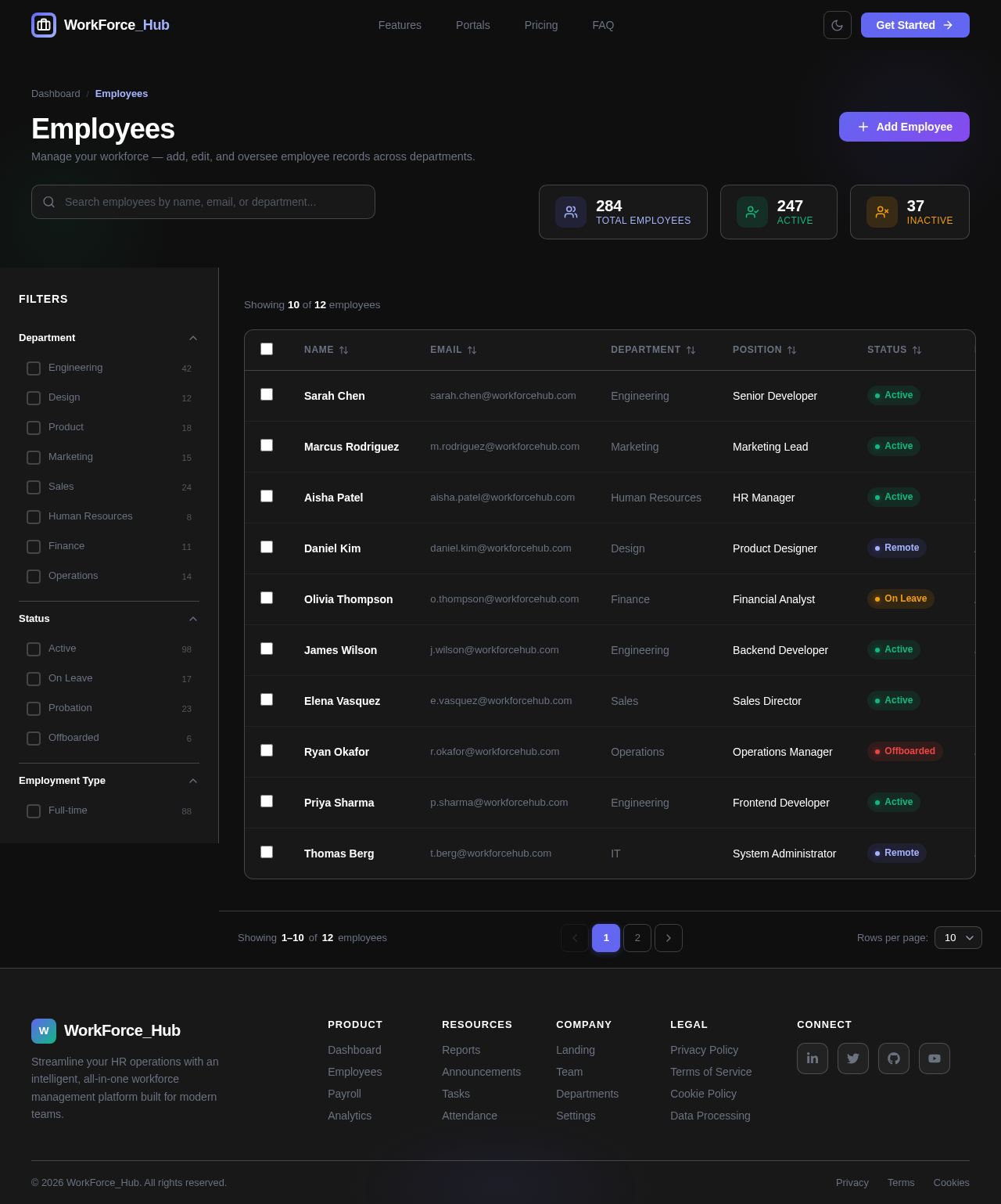Open the footer Privacy Policy link
Image resolution: width=1001 pixels, height=1204 pixels.
pyautogui.click(x=704, y=1050)
